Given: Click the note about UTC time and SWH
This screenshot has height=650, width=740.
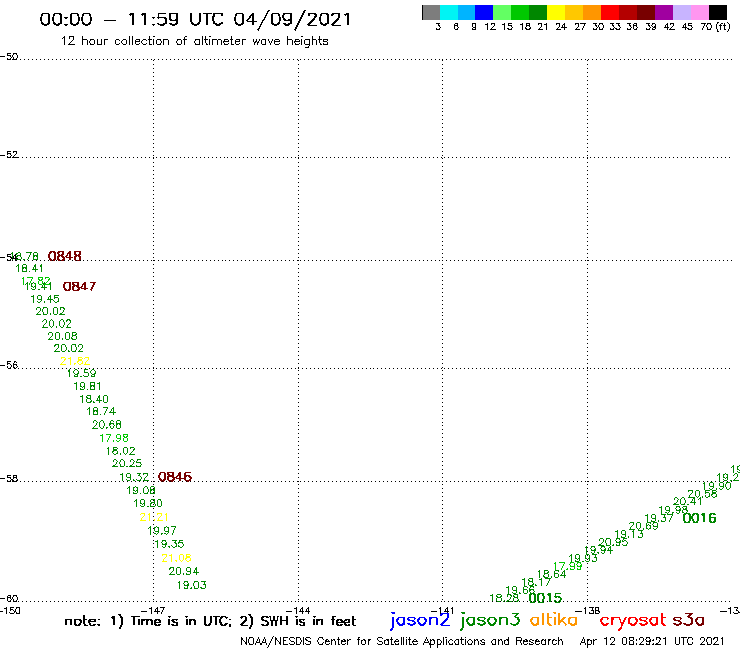Looking at the screenshot, I should [x=210, y=621].
